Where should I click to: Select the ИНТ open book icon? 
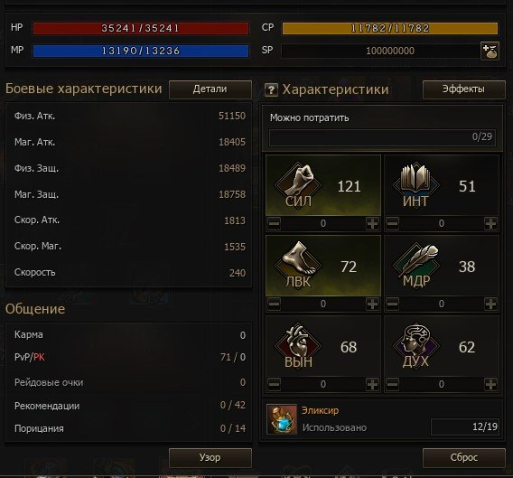pyautogui.click(x=416, y=184)
